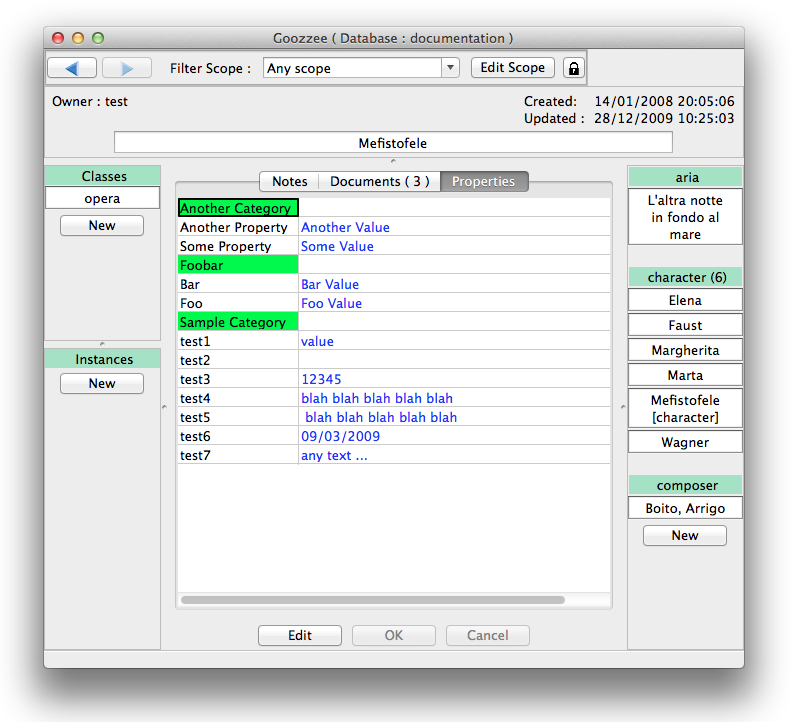Select the green Another Category header
Image resolution: width=802 pixels, height=722 pixels.
238,208
